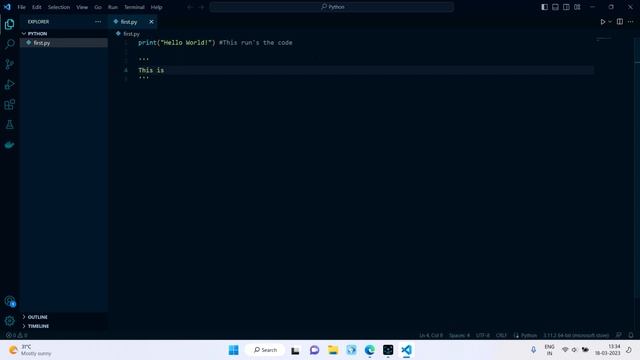Open Customize Layout
This screenshot has width=640, height=360.
(x=577, y=7)
